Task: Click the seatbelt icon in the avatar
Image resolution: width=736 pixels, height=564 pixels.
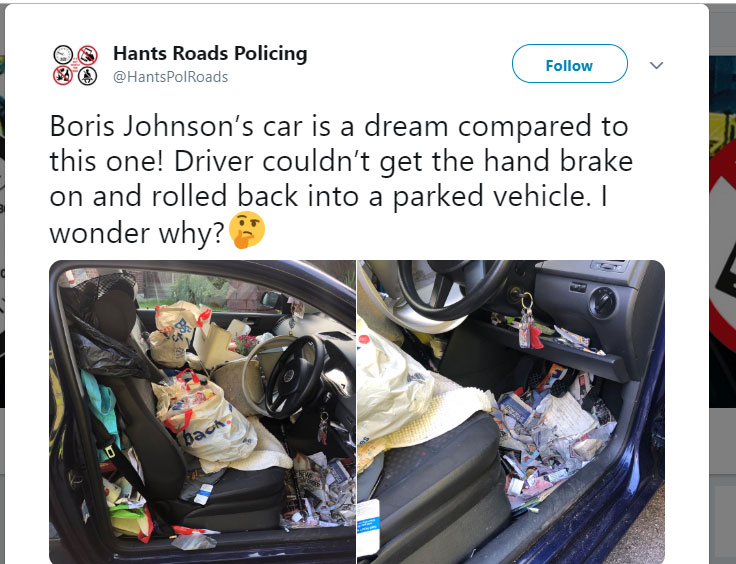Action: (x=87, y=76)
